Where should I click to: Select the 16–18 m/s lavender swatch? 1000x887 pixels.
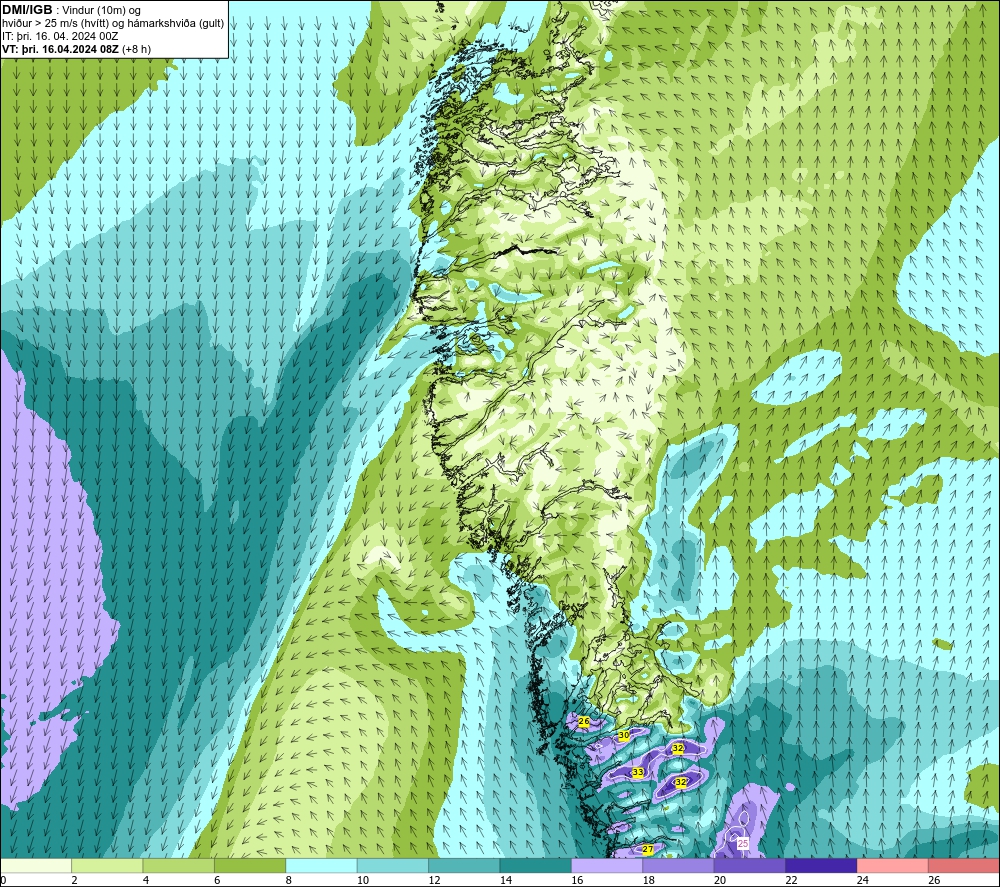pyautogui.click(x=607, y=865)
